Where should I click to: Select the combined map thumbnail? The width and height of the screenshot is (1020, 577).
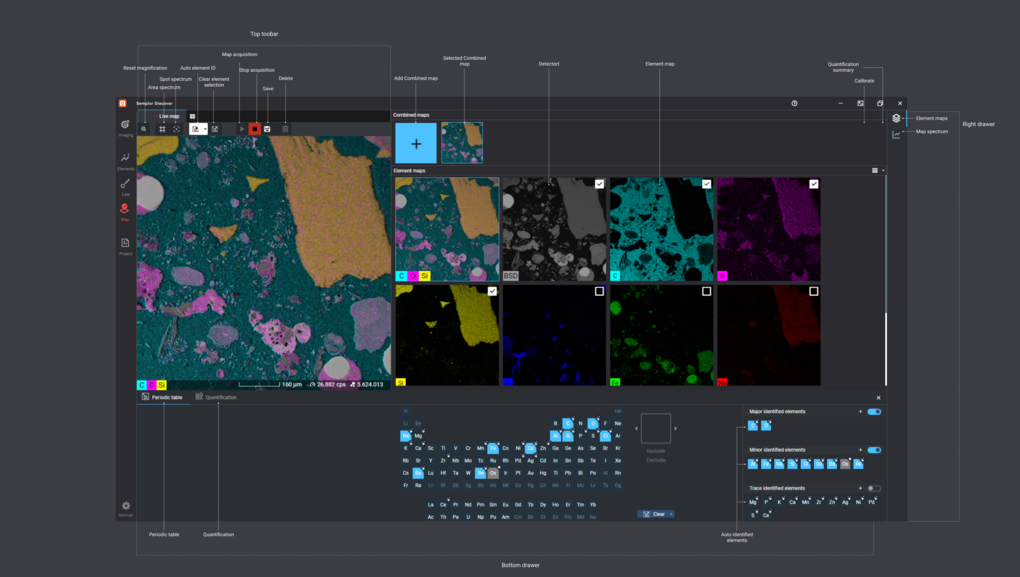tap(462, 143)
